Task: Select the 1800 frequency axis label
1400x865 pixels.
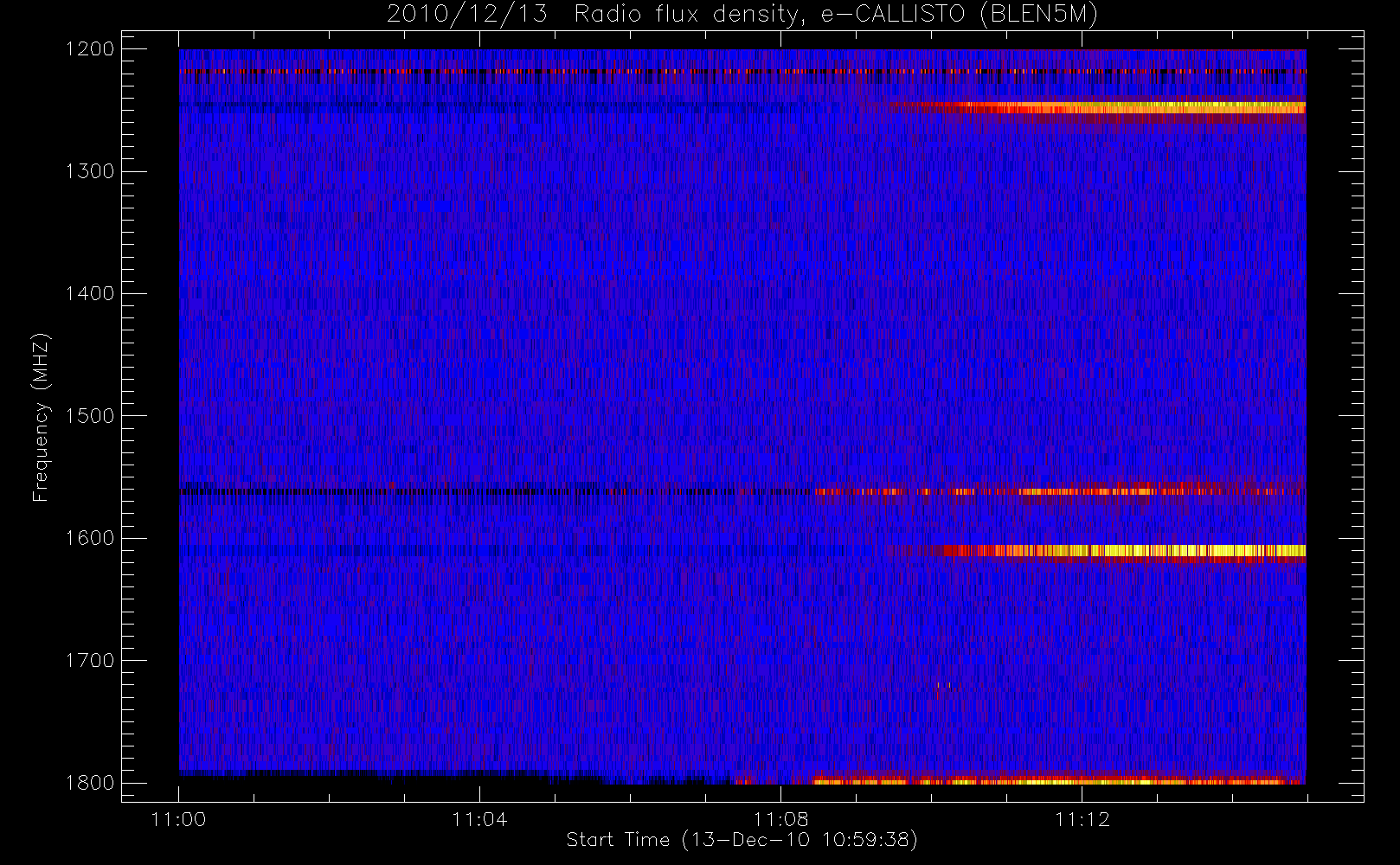Action: pos(90,783)
